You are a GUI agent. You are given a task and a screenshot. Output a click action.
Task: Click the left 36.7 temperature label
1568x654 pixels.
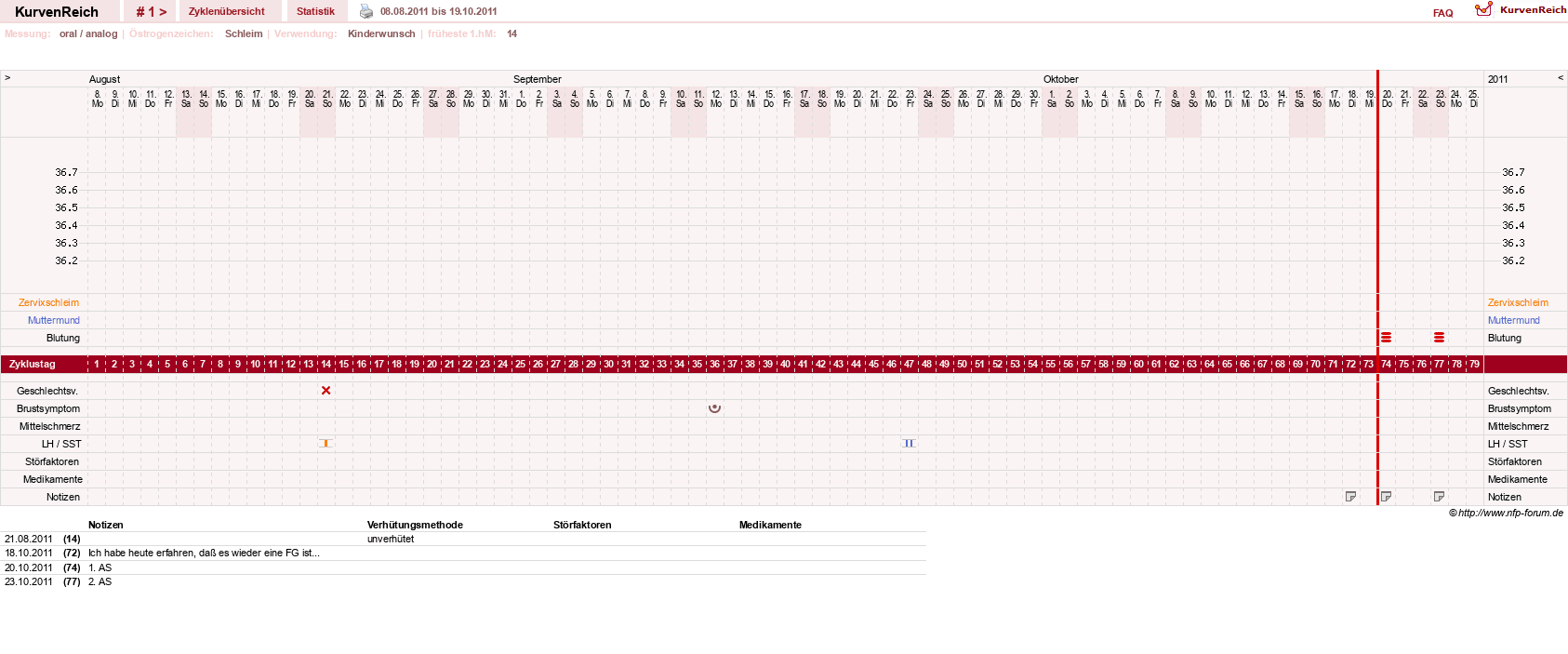(x=66, y=172)
